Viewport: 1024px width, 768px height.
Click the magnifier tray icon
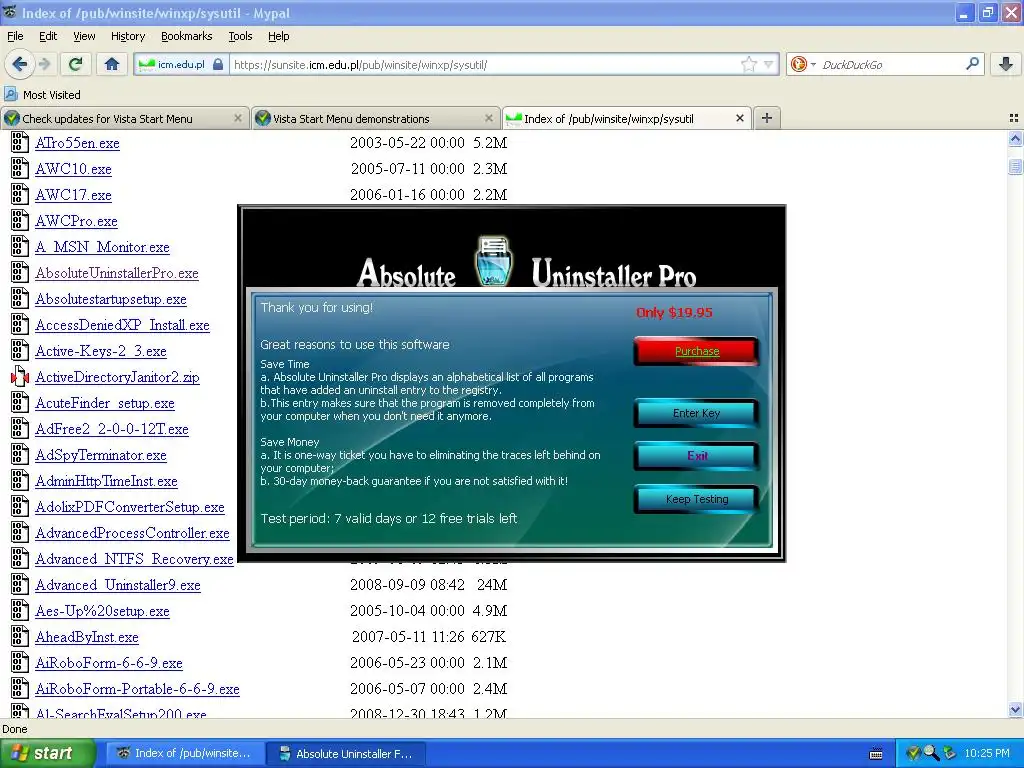931,754
